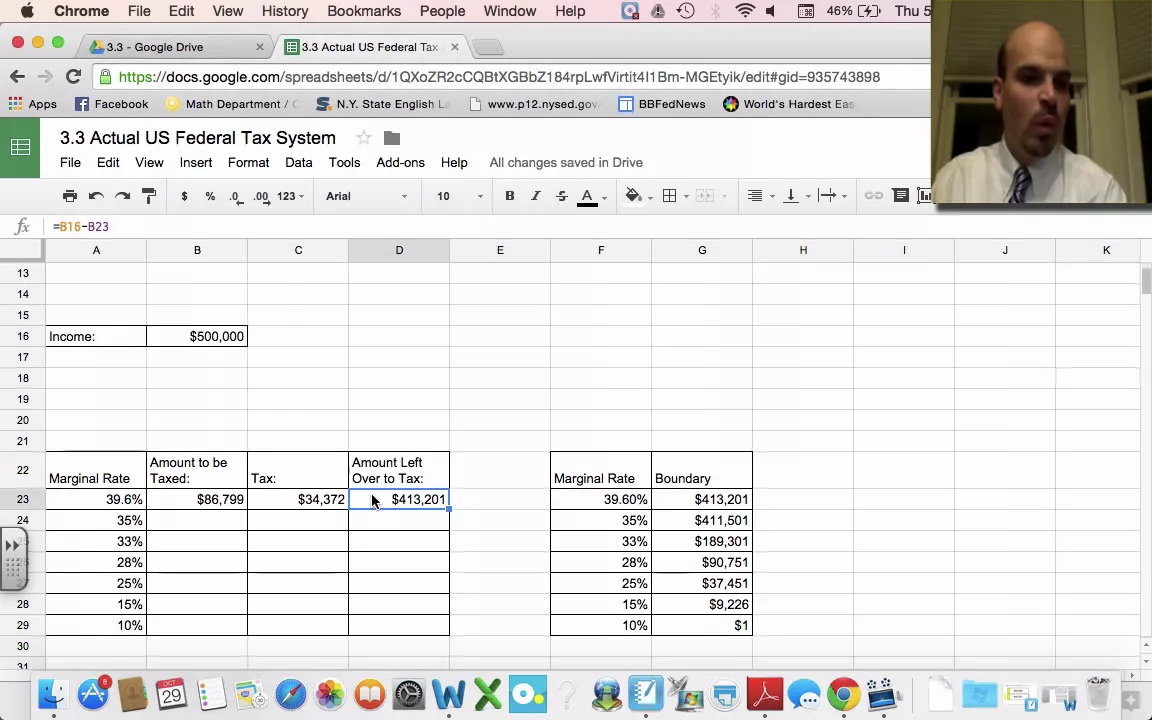
Task: Select column D header
Action: pos(399,251)
